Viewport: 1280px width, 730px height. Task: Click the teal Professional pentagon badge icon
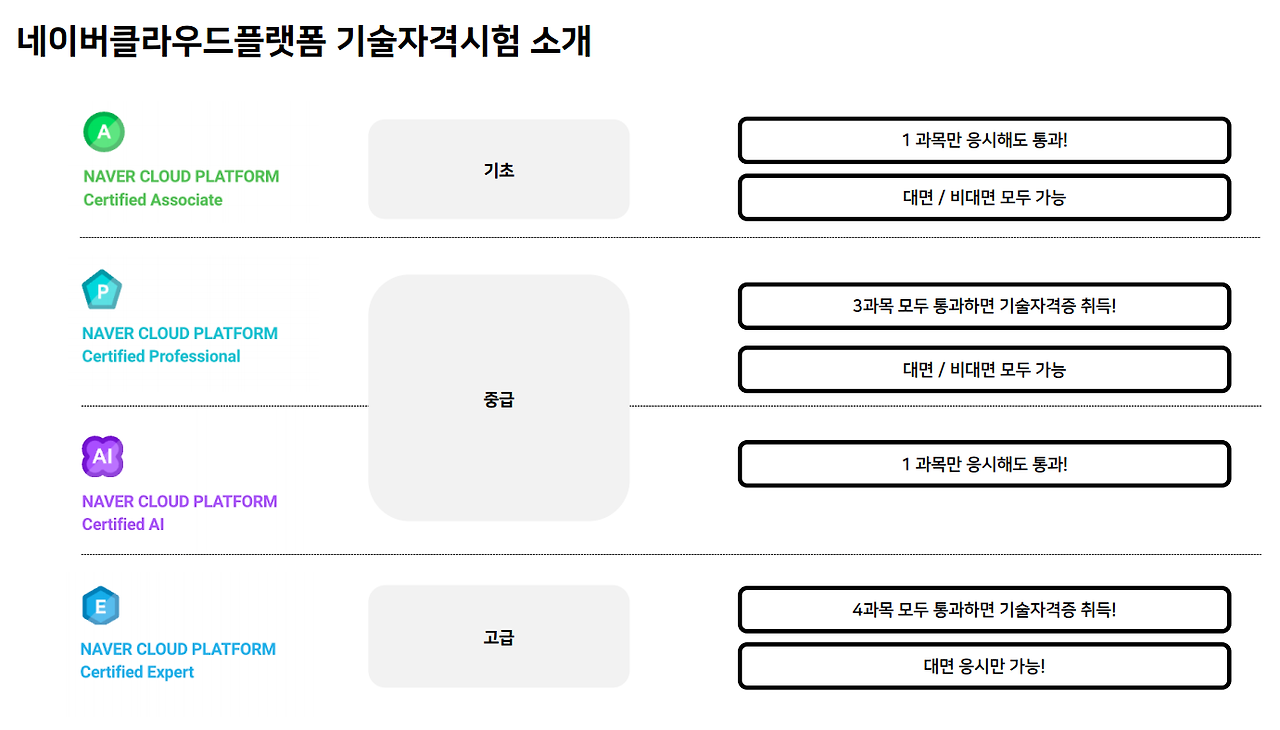(102, 290)
